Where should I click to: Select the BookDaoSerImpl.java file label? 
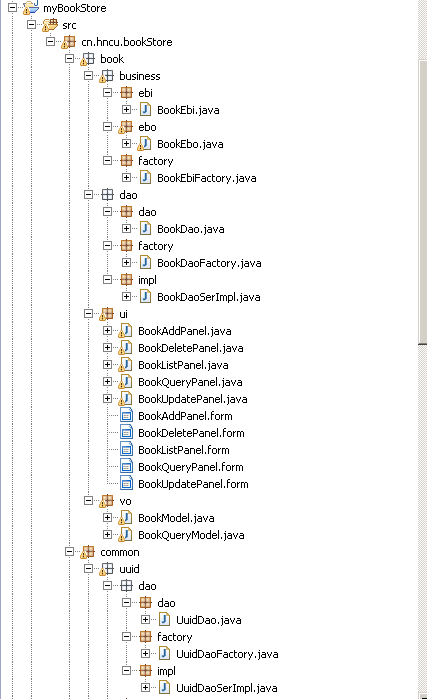click(x=209, y=297)
